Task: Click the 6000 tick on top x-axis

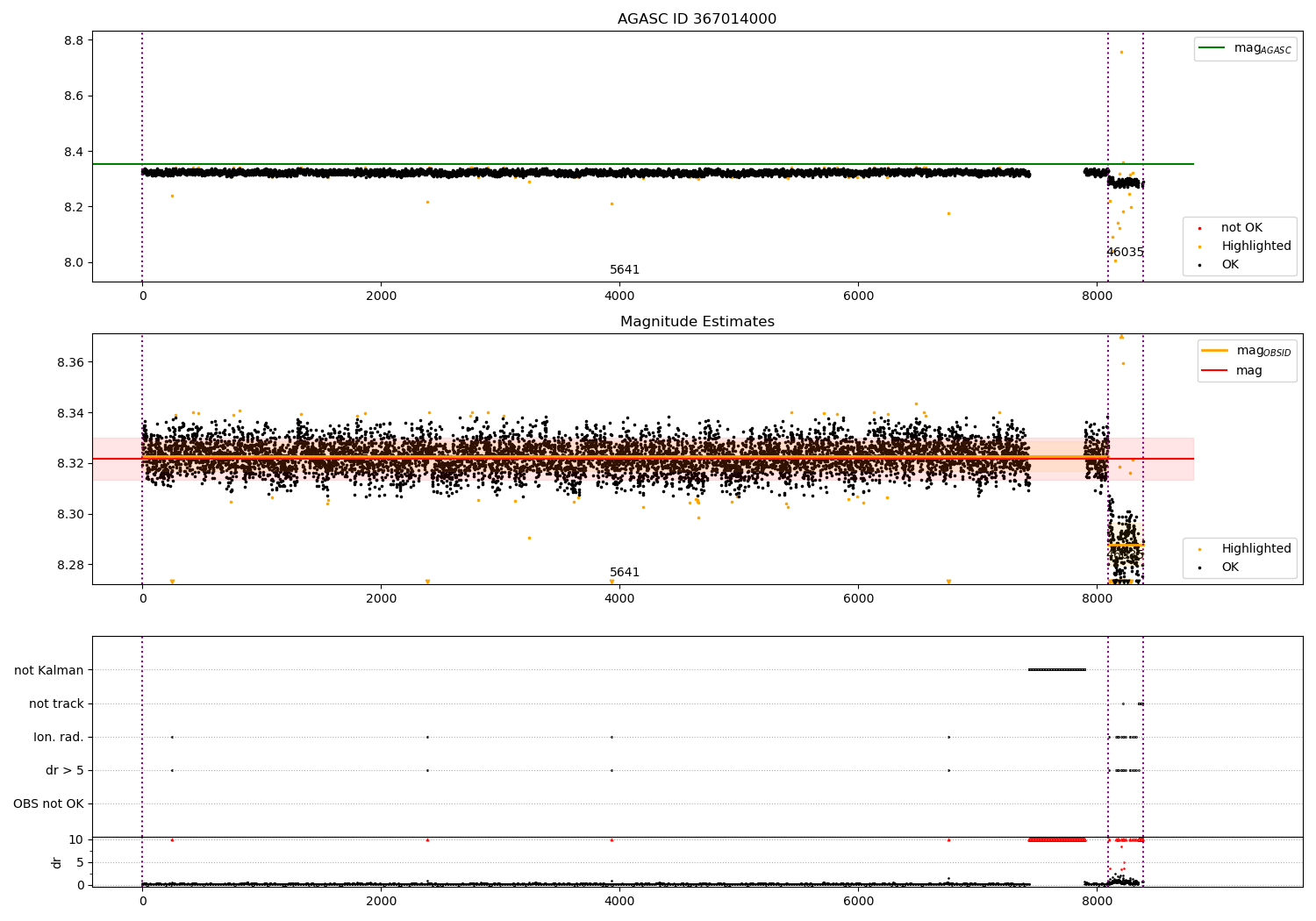Action: pos(858,296)
